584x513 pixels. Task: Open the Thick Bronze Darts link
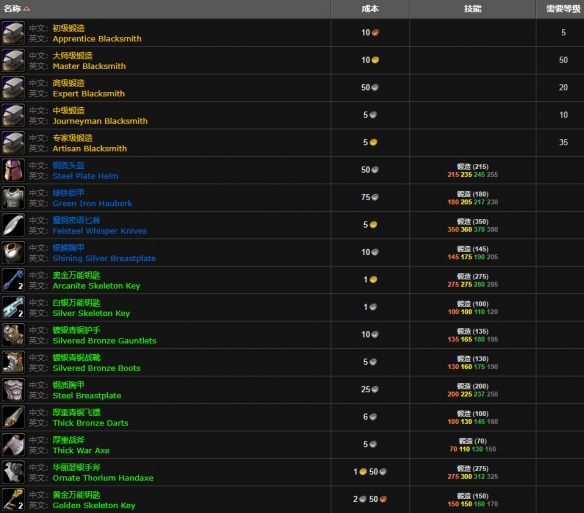[x=91, y=423]
